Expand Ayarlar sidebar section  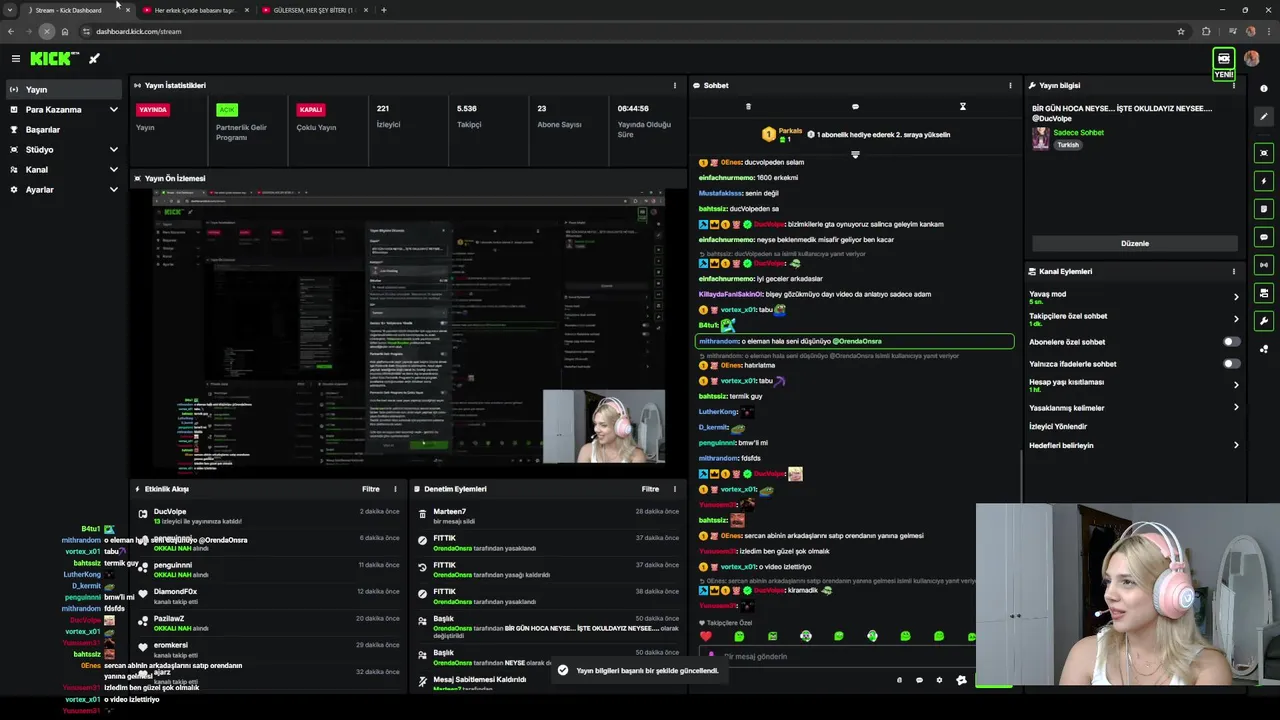click(64, 190)
